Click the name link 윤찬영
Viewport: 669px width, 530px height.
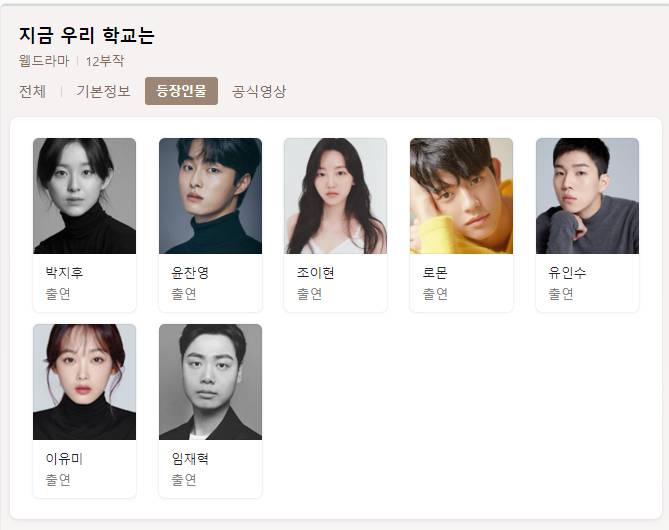[x=190, y=272]
